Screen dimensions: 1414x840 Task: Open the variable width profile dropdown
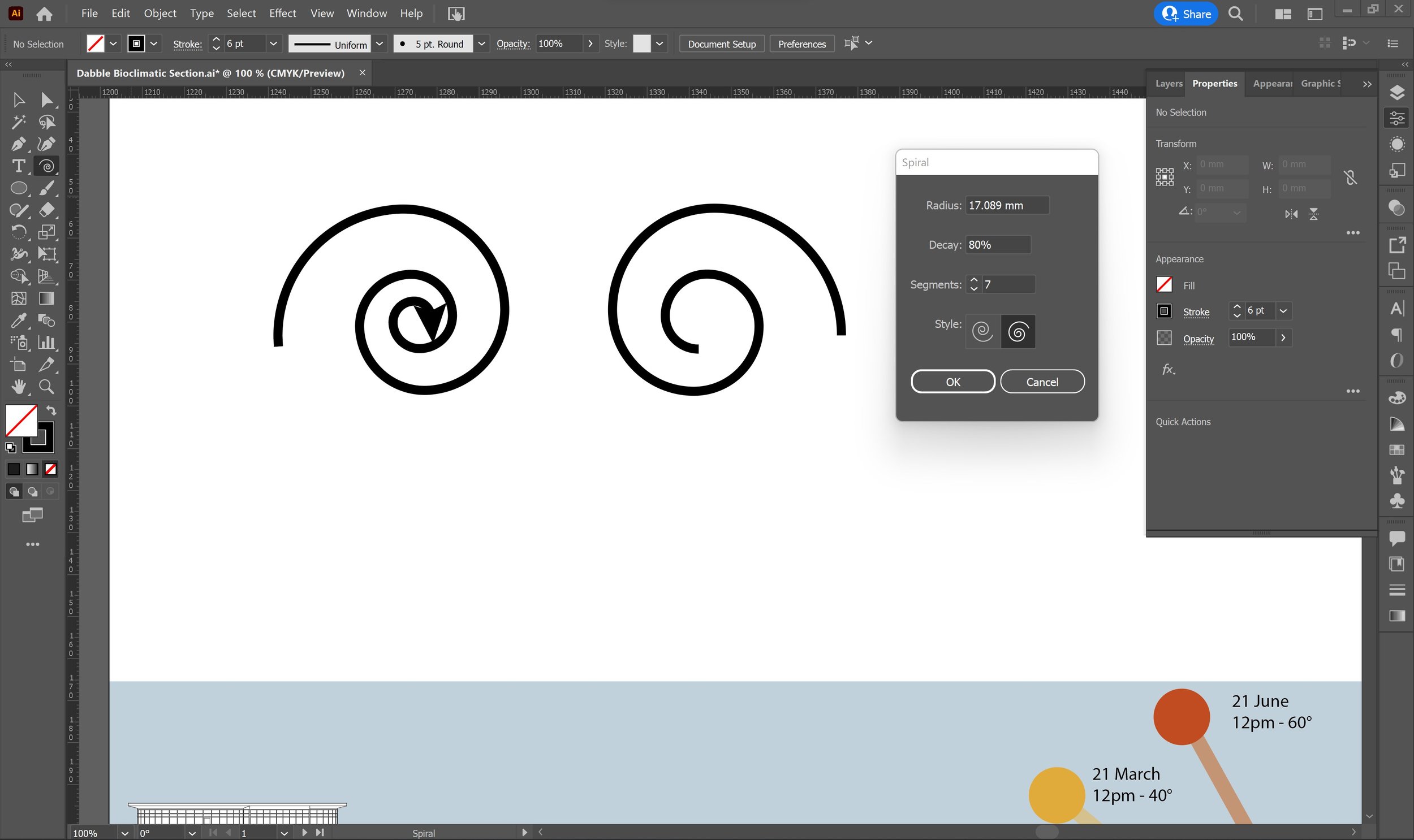380,44
